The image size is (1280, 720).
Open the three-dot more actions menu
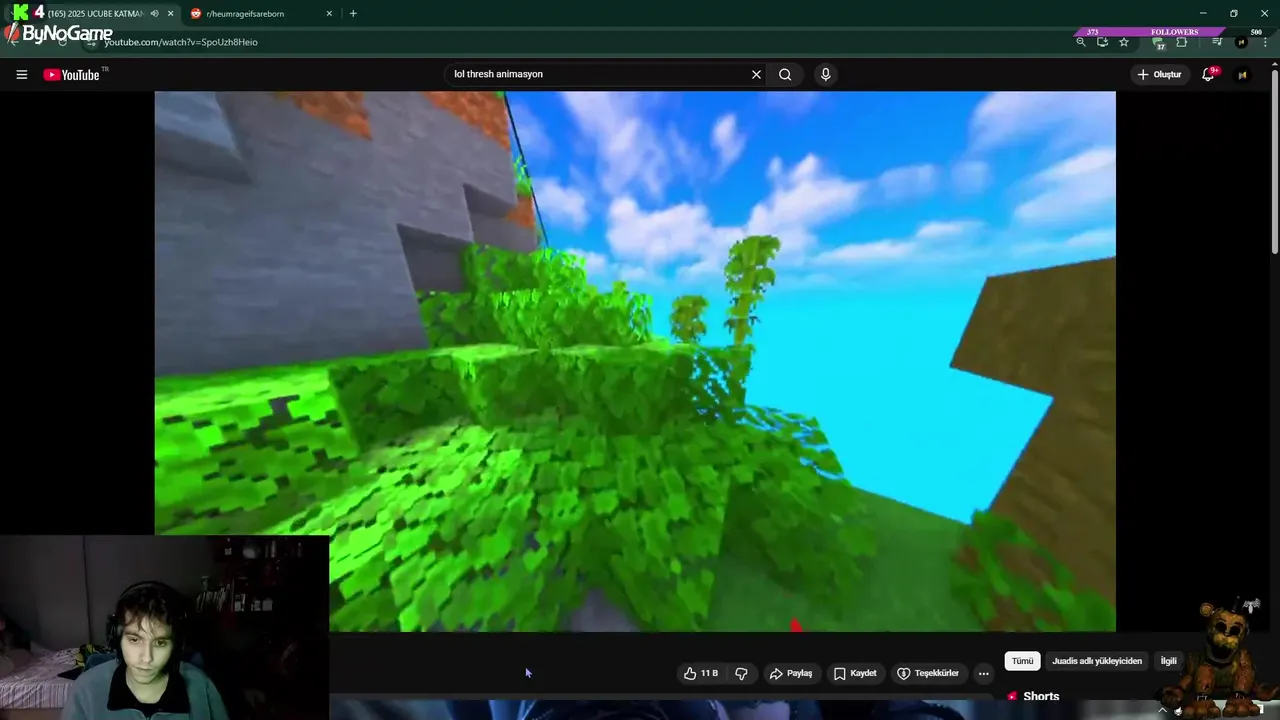[x=983, y=673]
